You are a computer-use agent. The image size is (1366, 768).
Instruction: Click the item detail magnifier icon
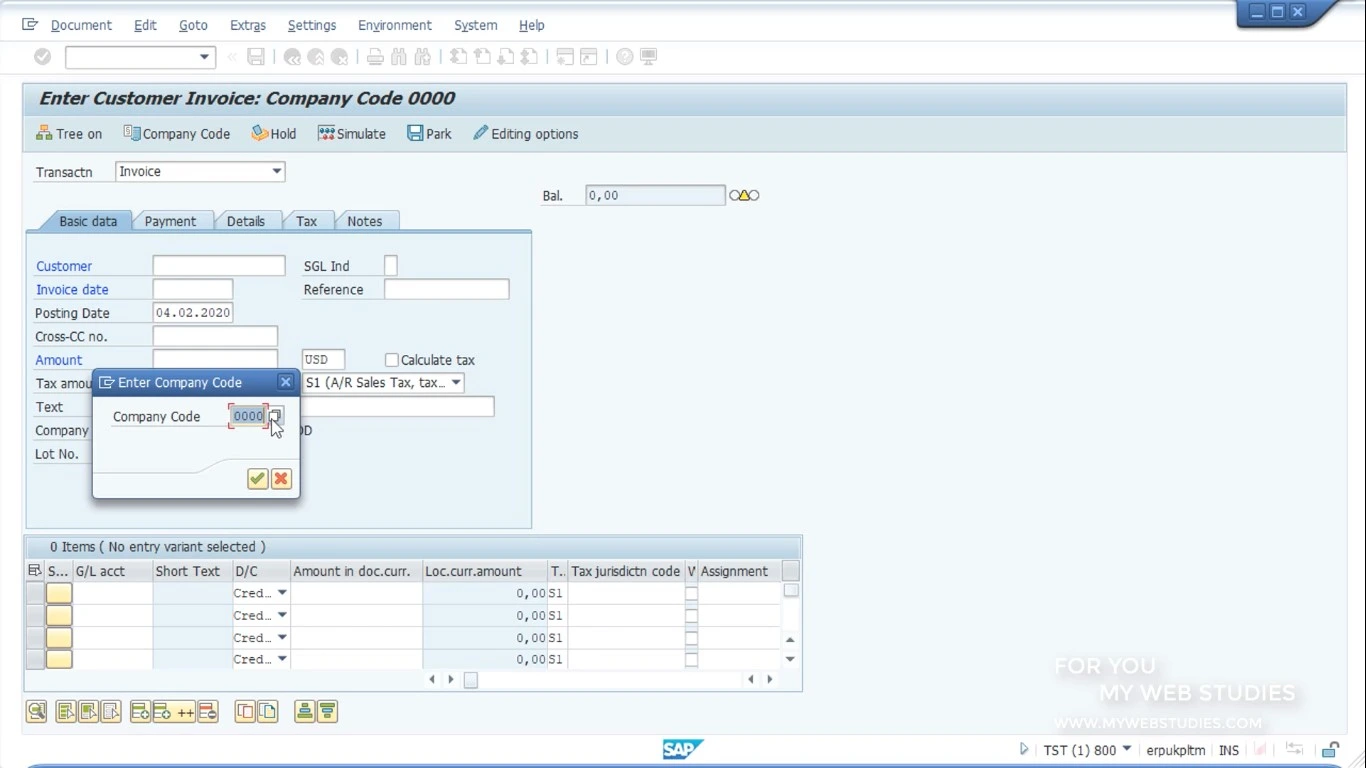pos(36,712)
